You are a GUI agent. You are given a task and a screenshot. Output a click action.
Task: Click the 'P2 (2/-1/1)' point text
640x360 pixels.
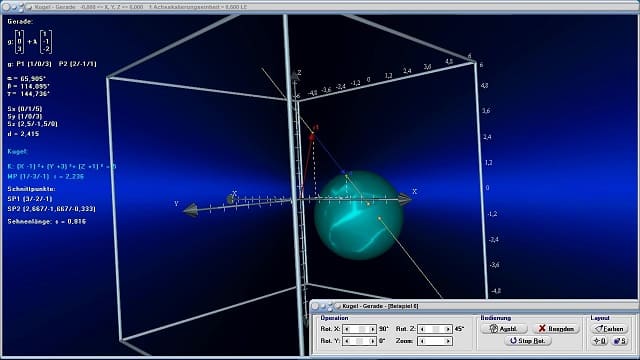[78, 64]
